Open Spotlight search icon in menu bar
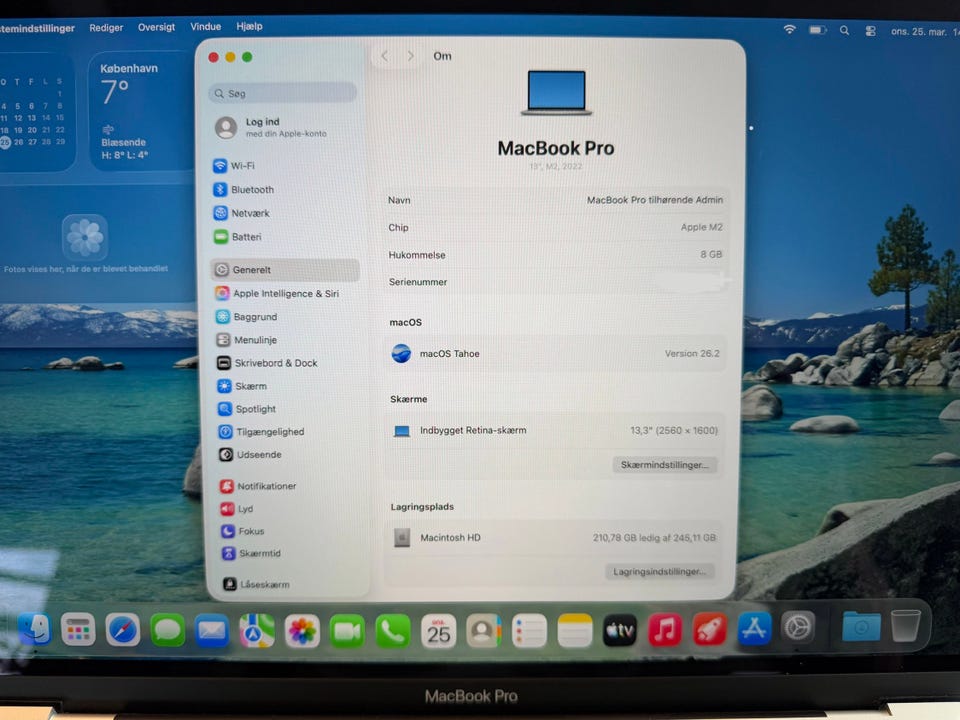The height and width of the screenshot is (720, 960). tap(844, 30)
